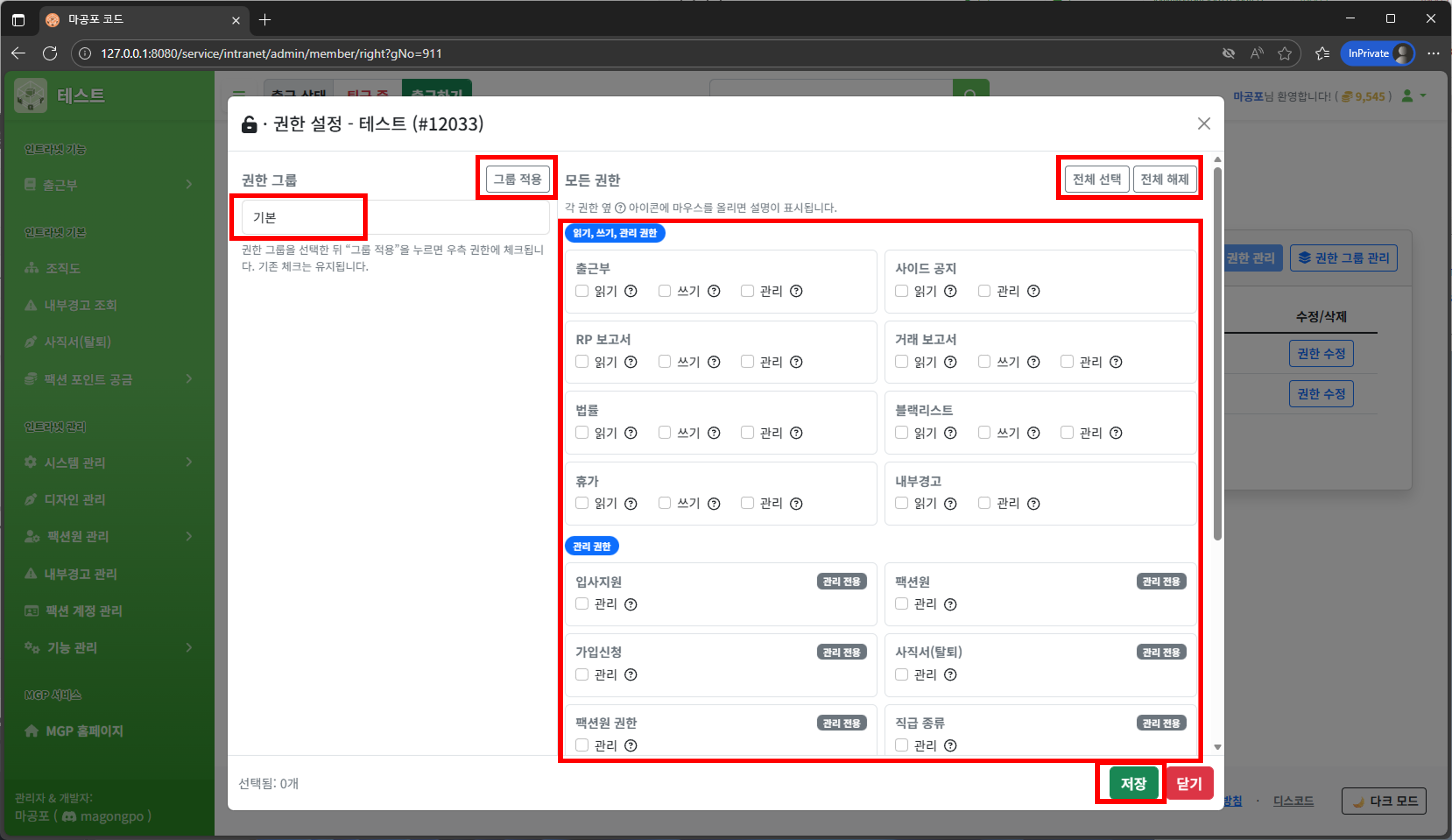Expand the 출근부 sidebar submenu
Viewport: 1452px width, 840px height.
tap(188, 184)
